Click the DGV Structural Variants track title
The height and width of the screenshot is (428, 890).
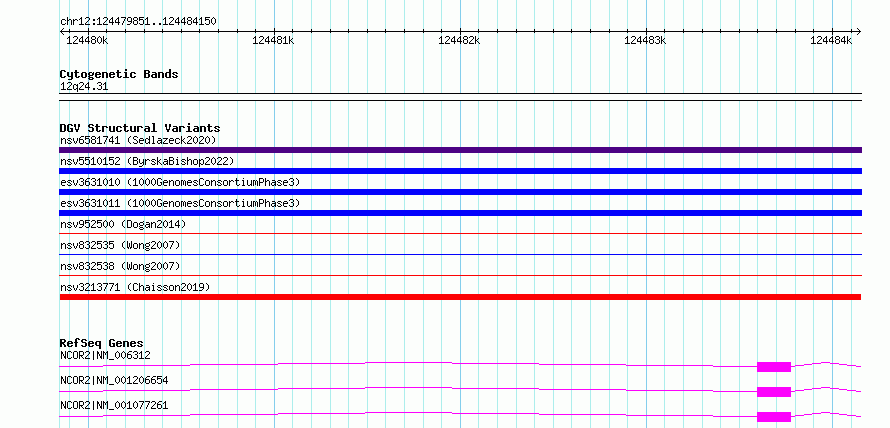(140, 128)
